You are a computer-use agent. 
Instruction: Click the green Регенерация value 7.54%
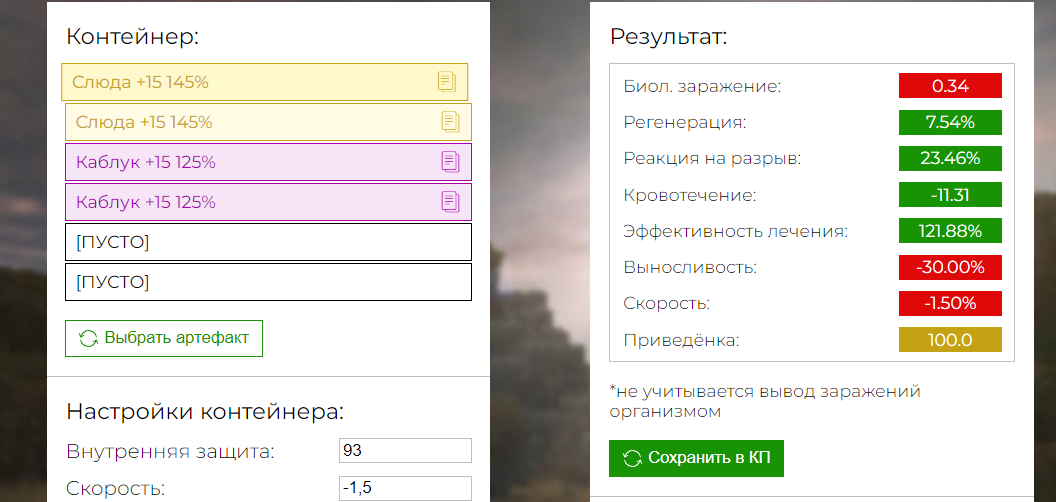(950, 122)
